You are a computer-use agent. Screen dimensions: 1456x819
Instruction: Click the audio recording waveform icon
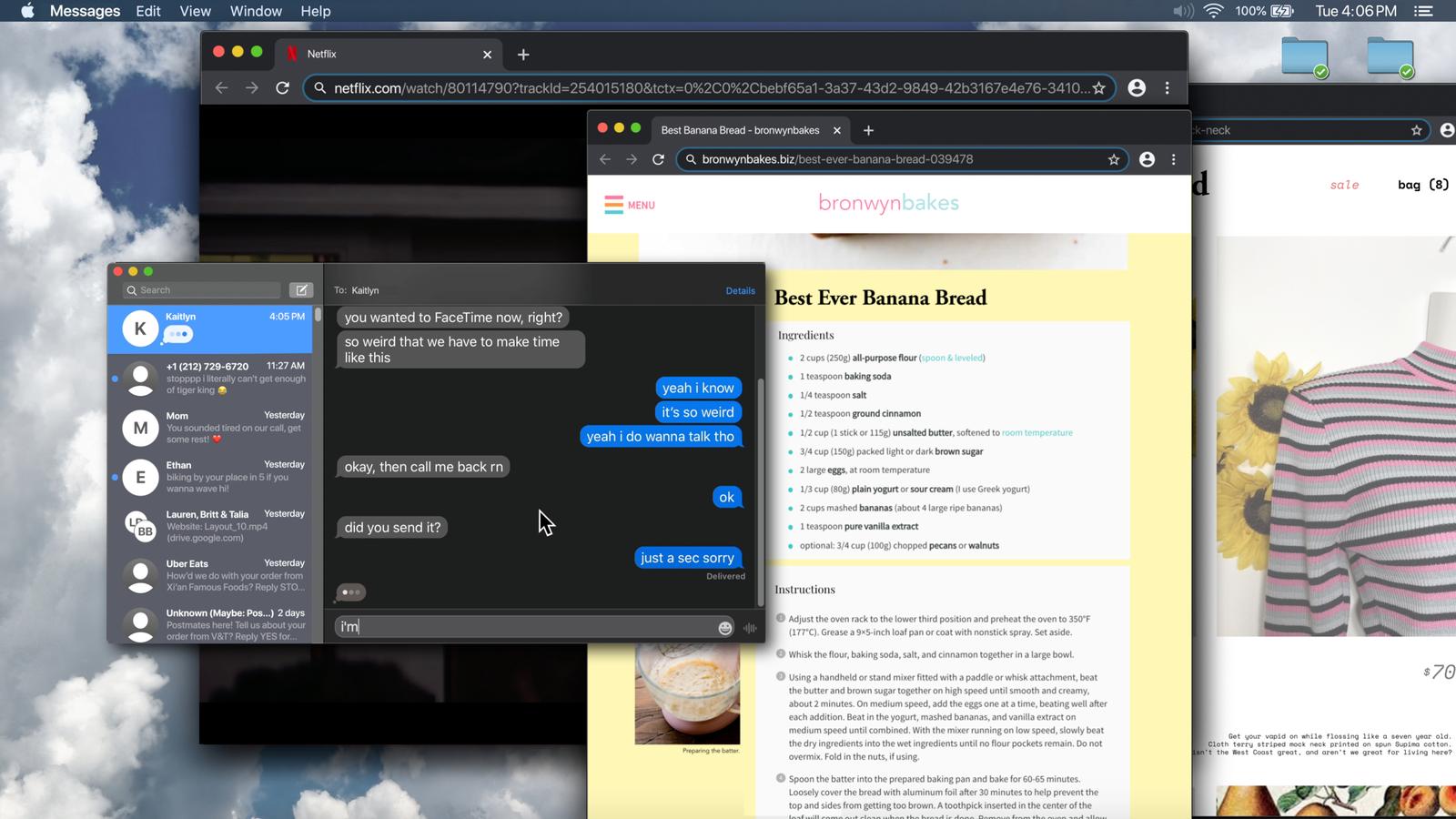(x=750, y=627)
